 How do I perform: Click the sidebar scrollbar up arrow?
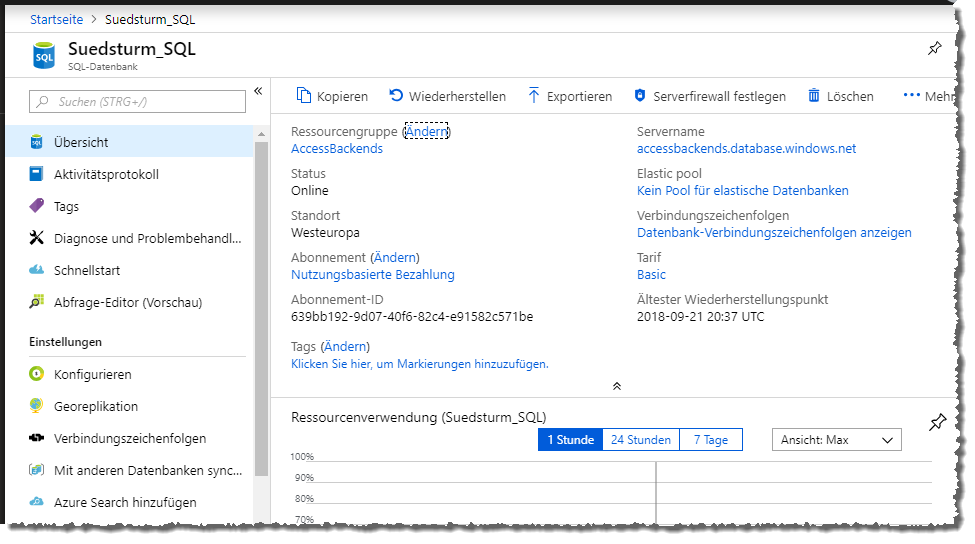point(261,134)
